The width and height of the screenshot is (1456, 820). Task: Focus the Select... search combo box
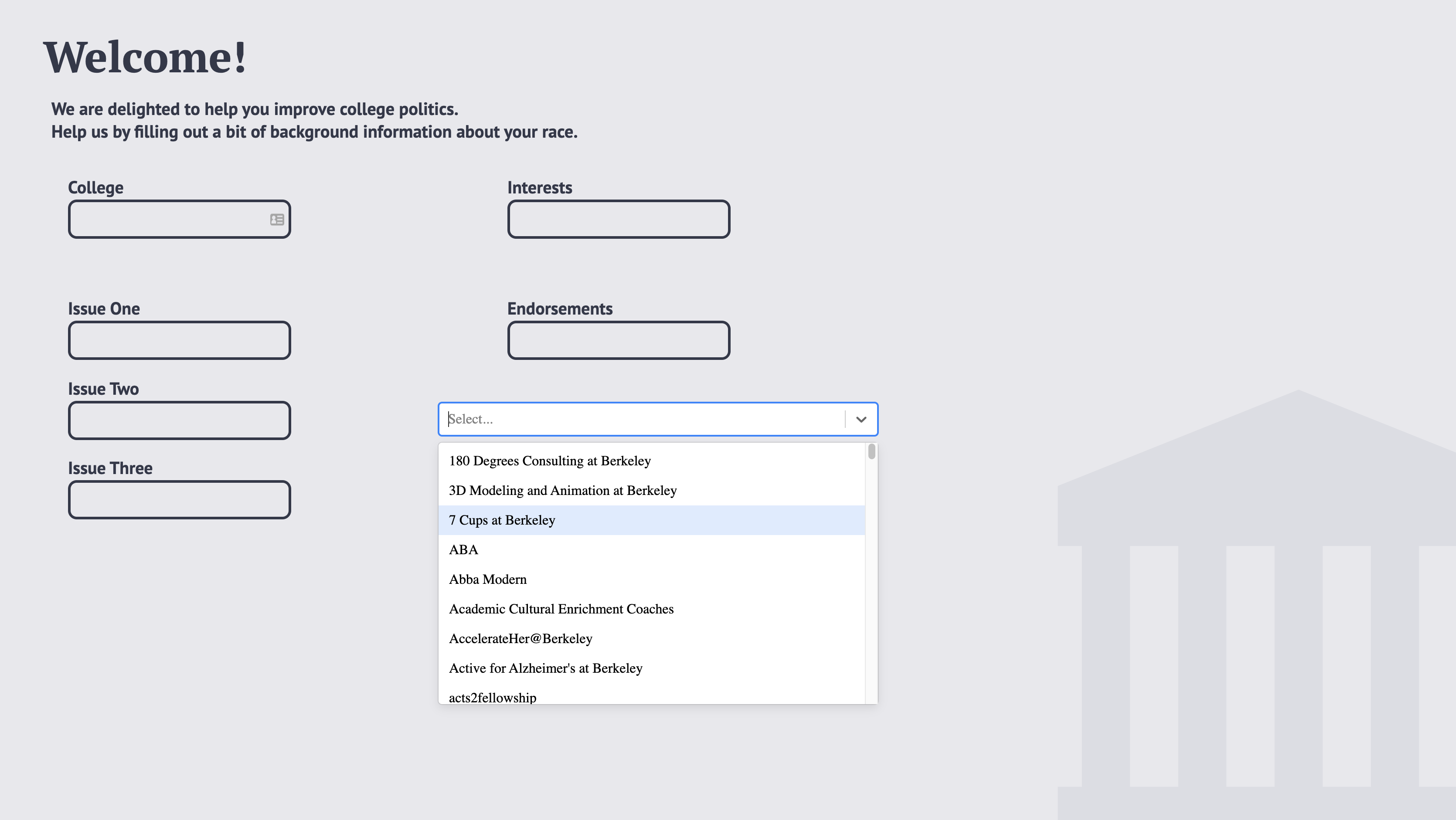click(642, 420)
